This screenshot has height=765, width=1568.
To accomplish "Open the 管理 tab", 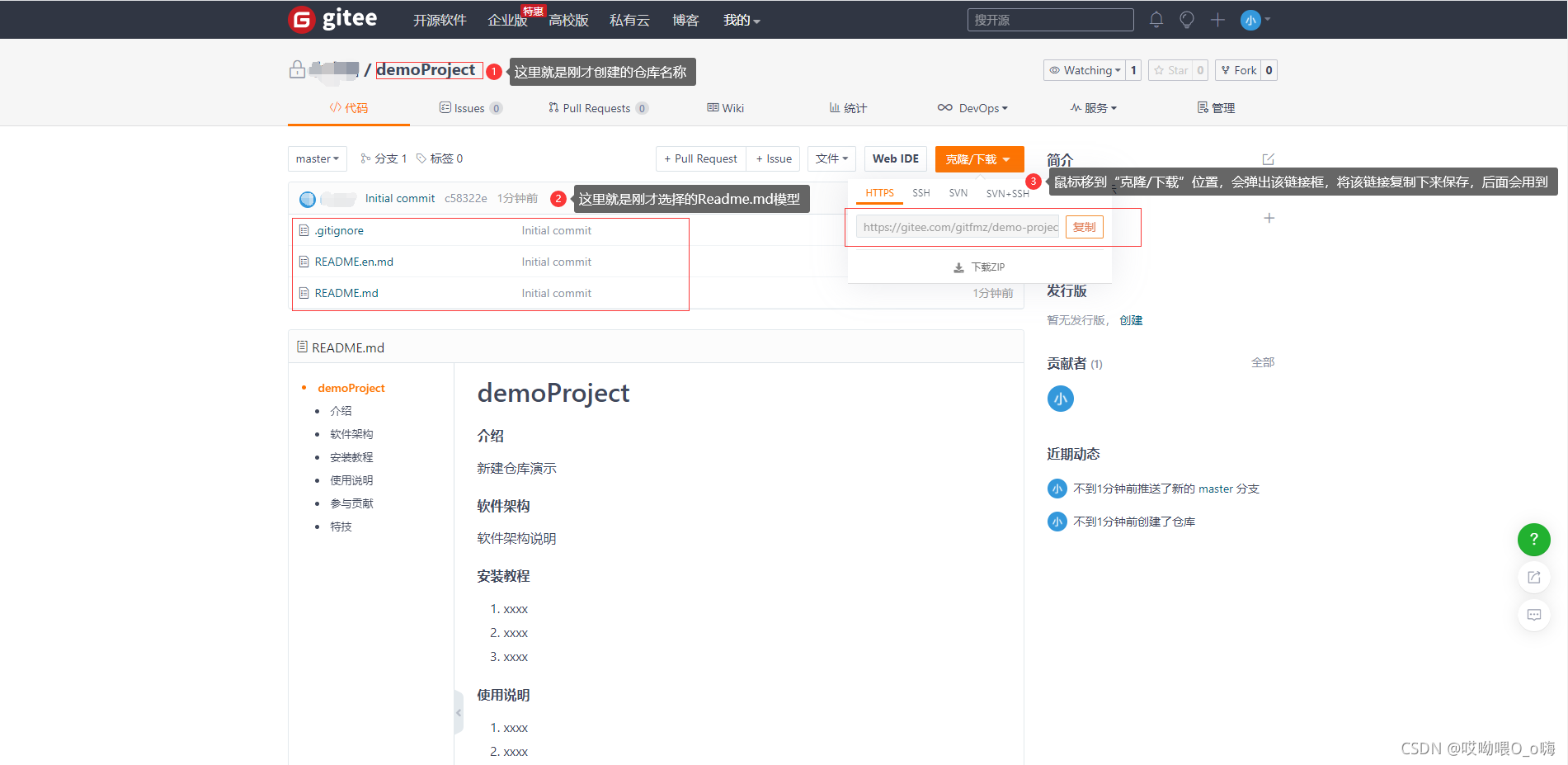I will click(1217, 108).
